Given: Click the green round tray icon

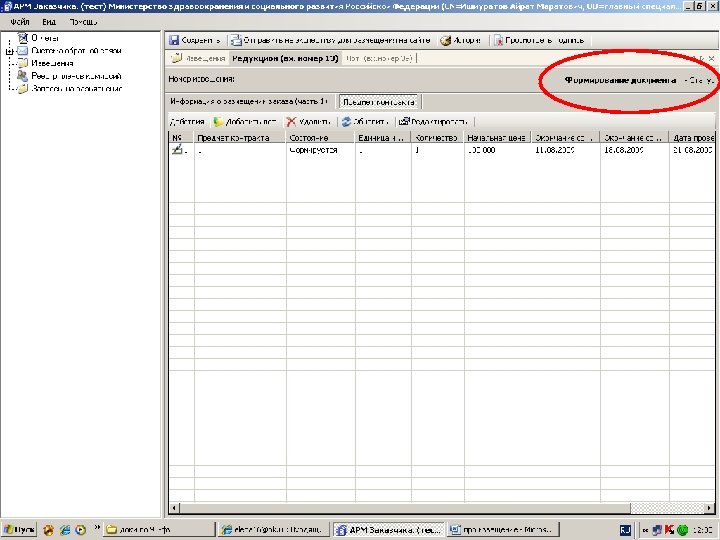Looking at the screenshot, I should point(682,530).
